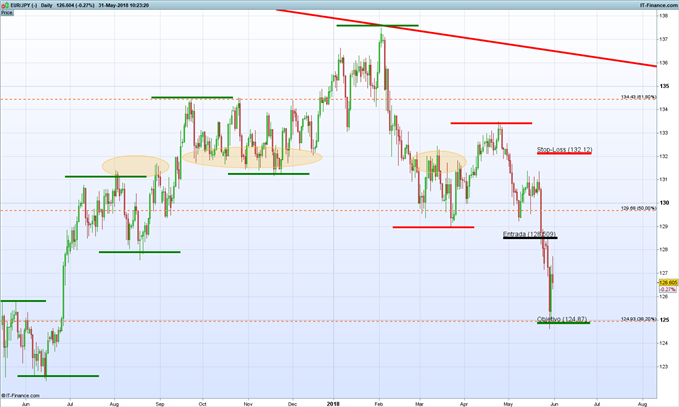
Task: Click the 137 price axis value
Action: click(663, 39)
